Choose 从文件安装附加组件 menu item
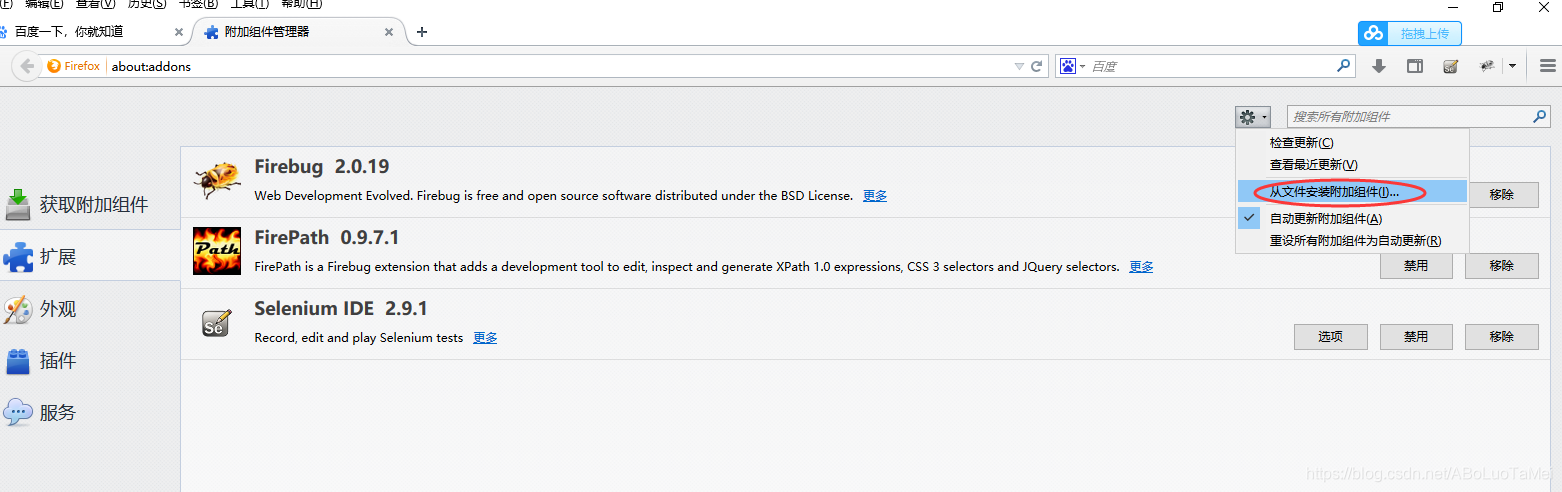 pos(1352,191)
